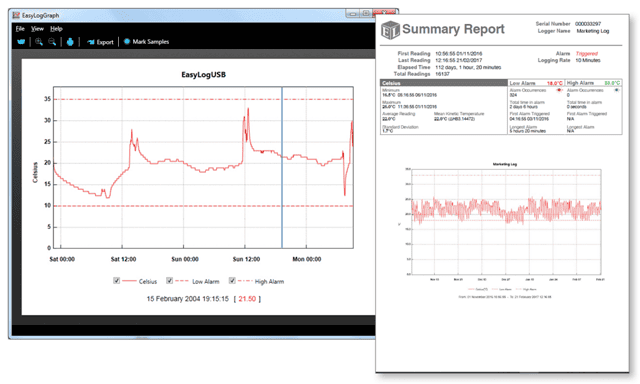Click the EasyLogUSB graph title
This screenshot has height=384, width=640.
point(203,75)
